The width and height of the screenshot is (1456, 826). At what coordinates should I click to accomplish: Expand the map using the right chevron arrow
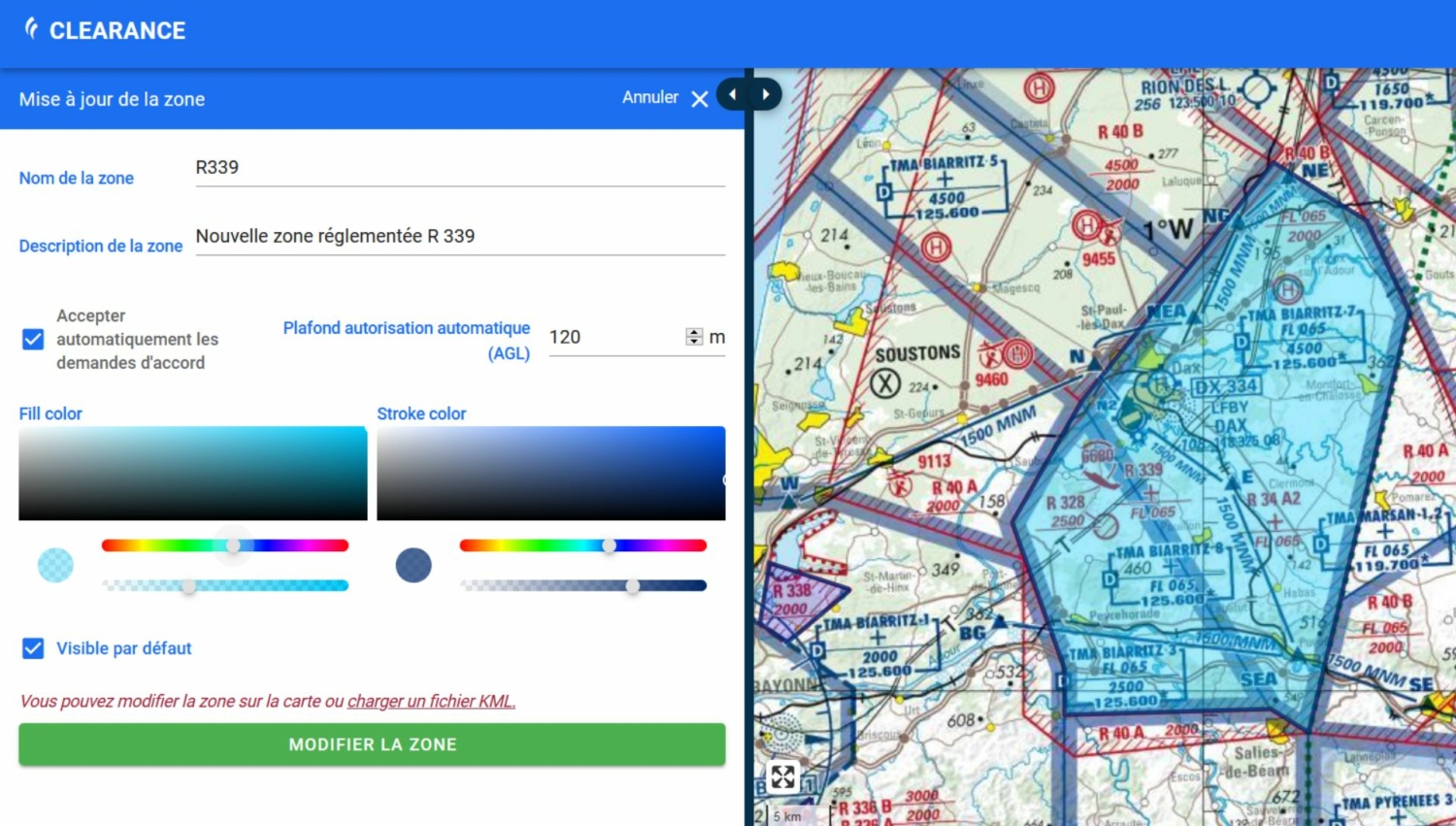(765, 93)
